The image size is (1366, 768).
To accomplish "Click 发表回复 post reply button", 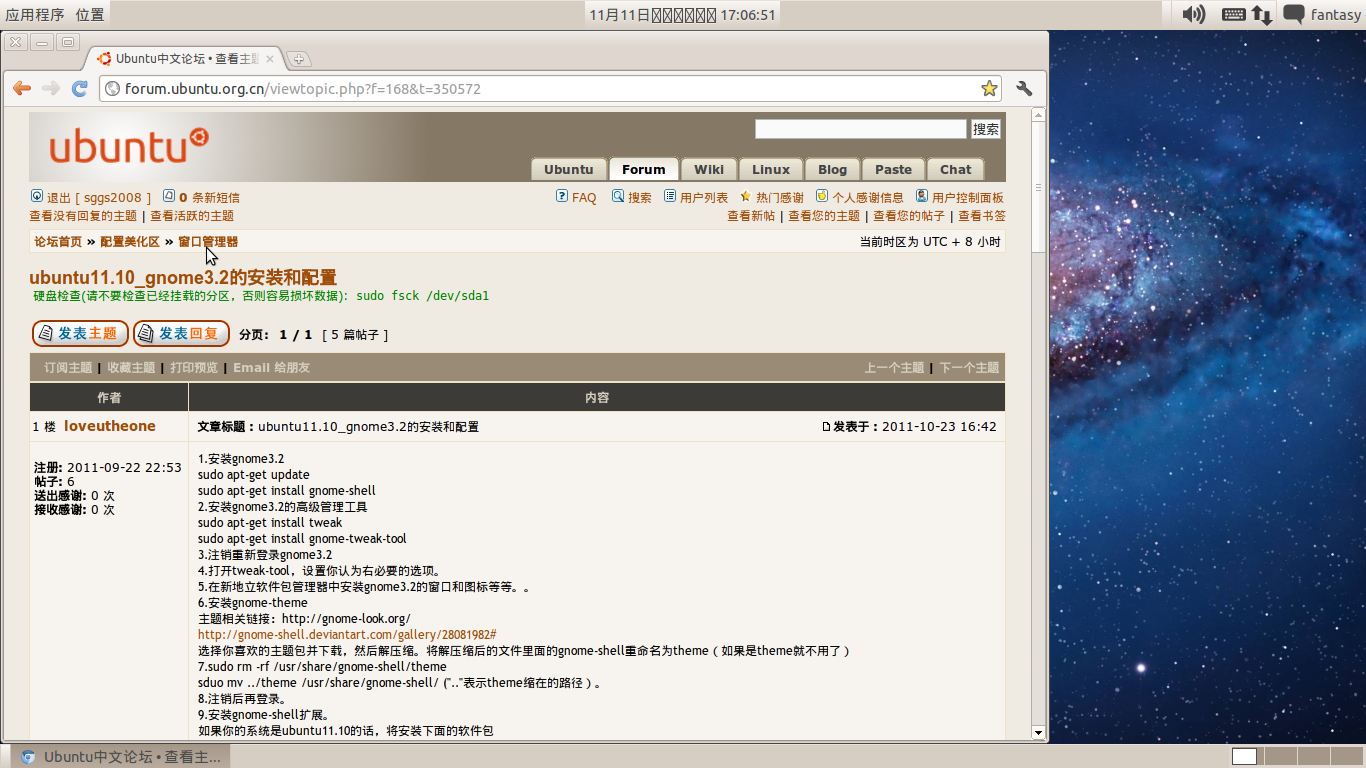I will 181,333.
